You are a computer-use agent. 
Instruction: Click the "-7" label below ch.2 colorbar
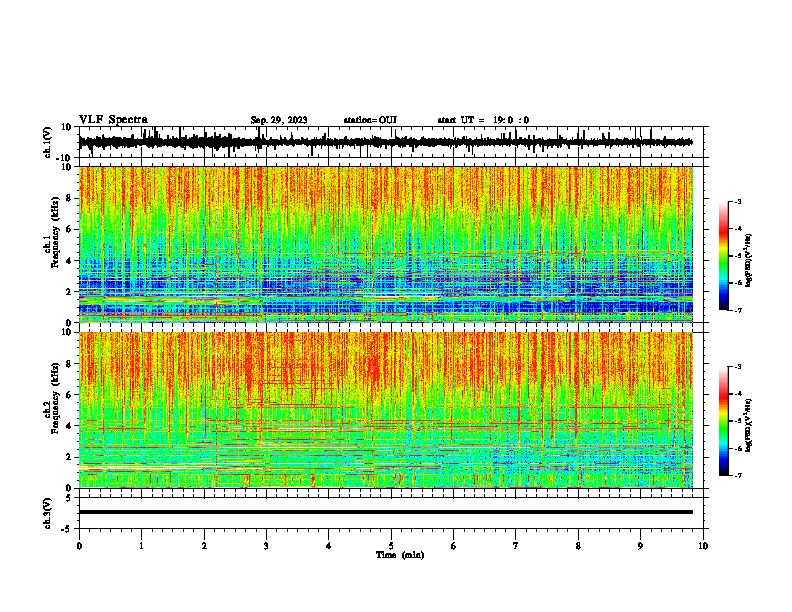point(737,475)
